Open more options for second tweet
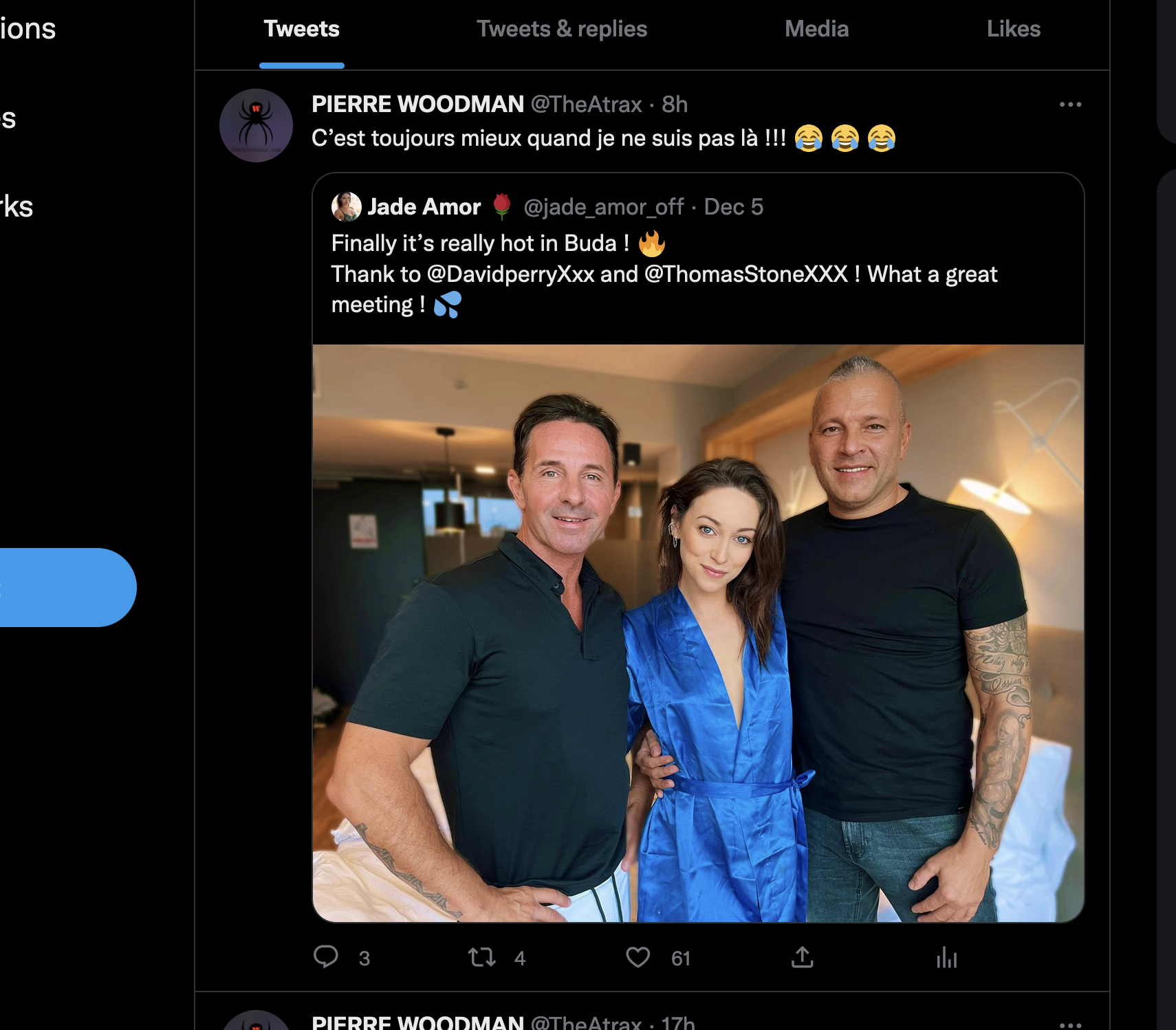This screenshot has height=1030, width=1176. pyautogui.click(x=1070, y=1024)
